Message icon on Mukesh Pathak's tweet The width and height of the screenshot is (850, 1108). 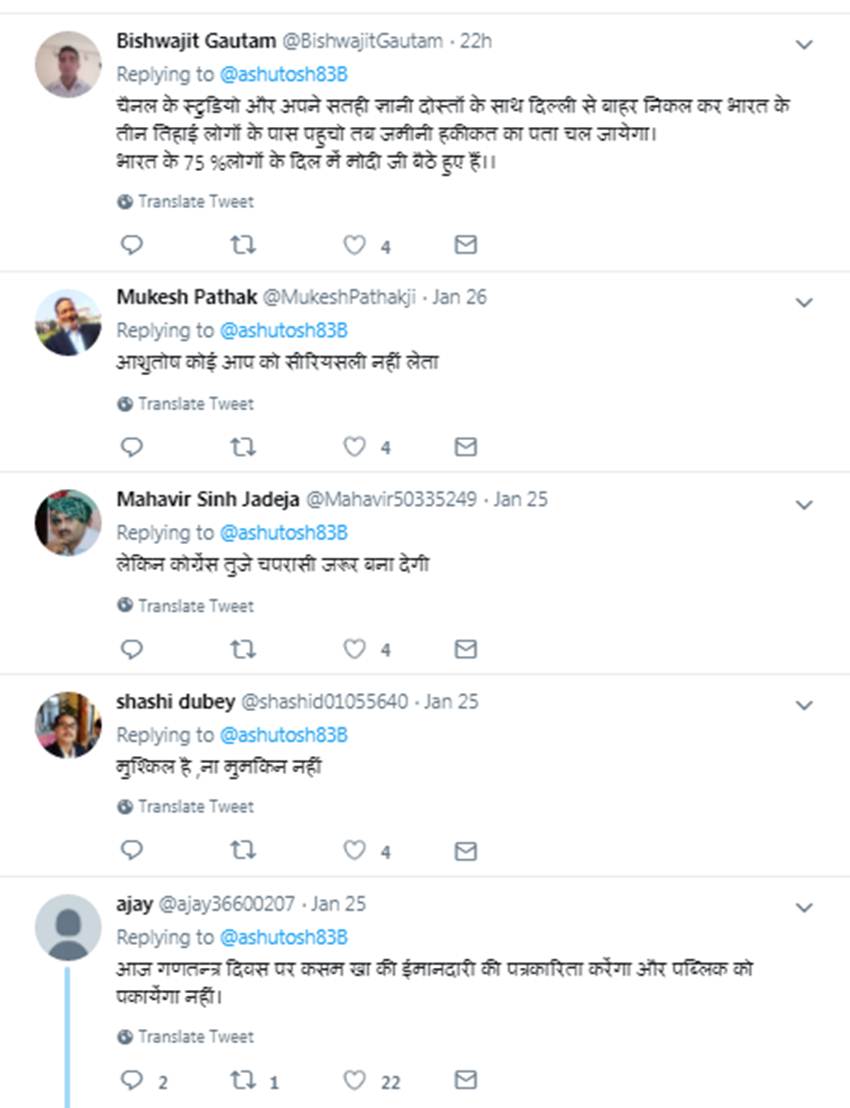[x=465, y=448]
